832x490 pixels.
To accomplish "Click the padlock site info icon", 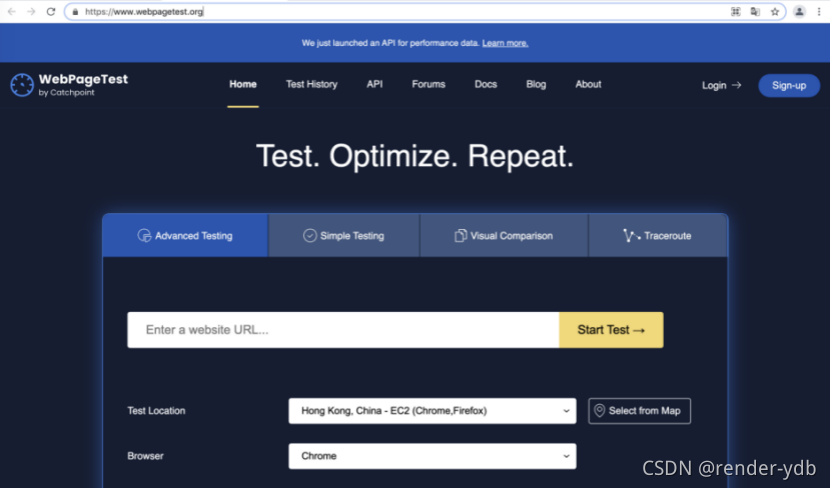I will 75,12.
